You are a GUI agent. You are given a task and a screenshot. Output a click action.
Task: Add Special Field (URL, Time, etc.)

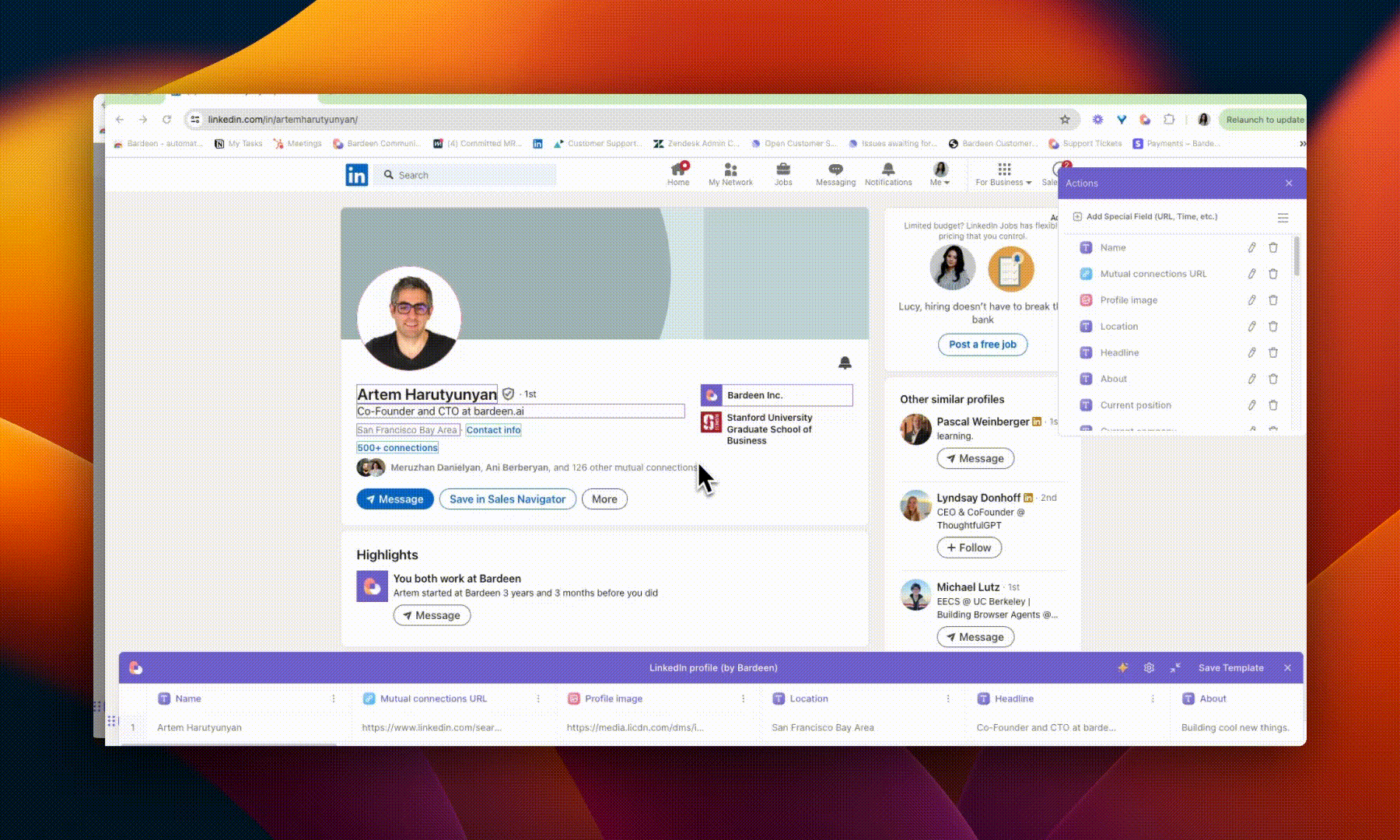(1145, 217)
